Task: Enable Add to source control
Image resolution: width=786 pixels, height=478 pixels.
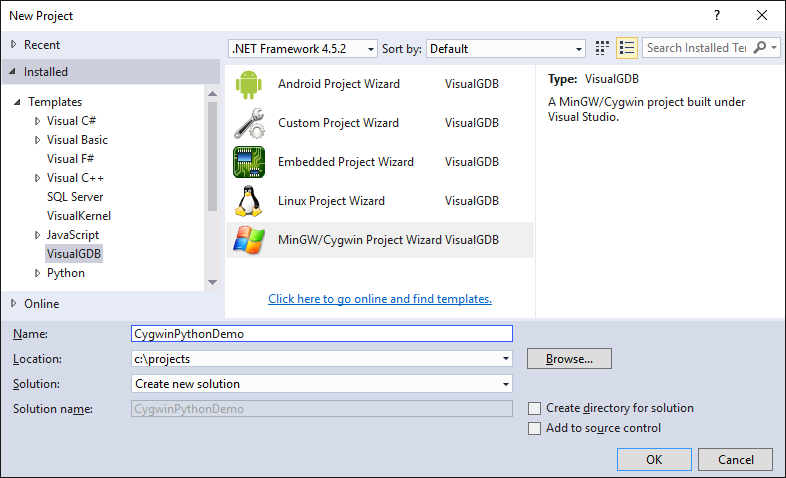Action: click(534, 428)
